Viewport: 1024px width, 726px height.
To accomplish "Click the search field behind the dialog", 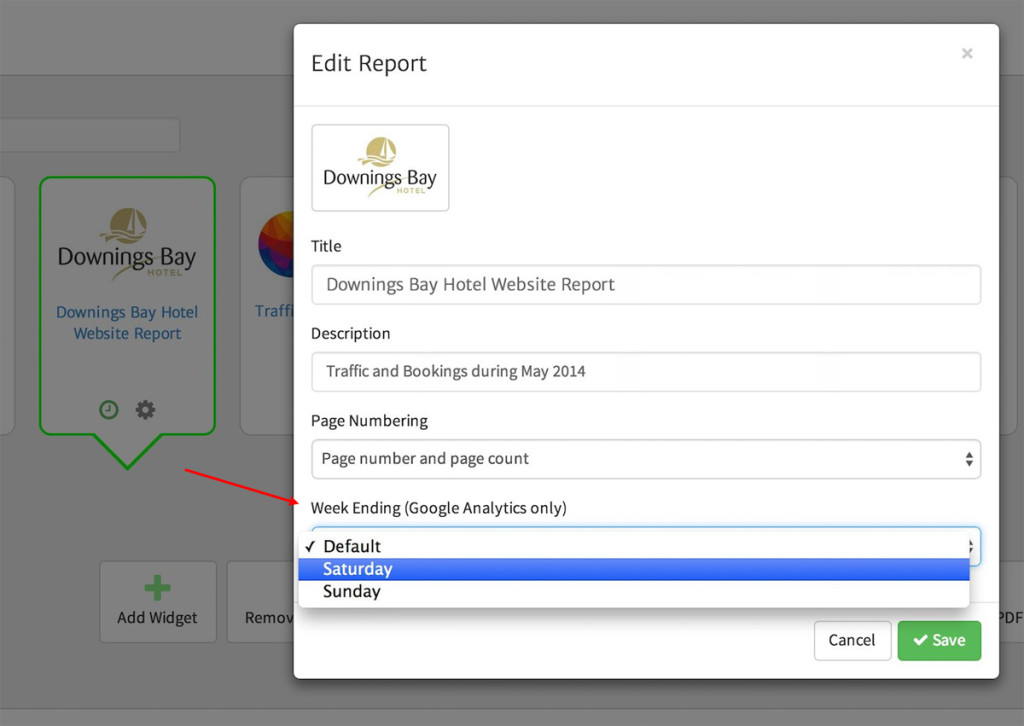I will [x=90, y=135].
